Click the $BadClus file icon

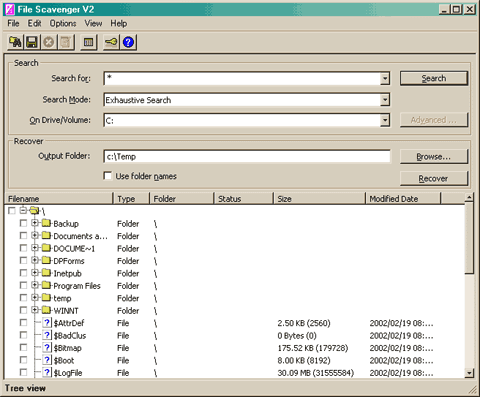tap(47, 335)
